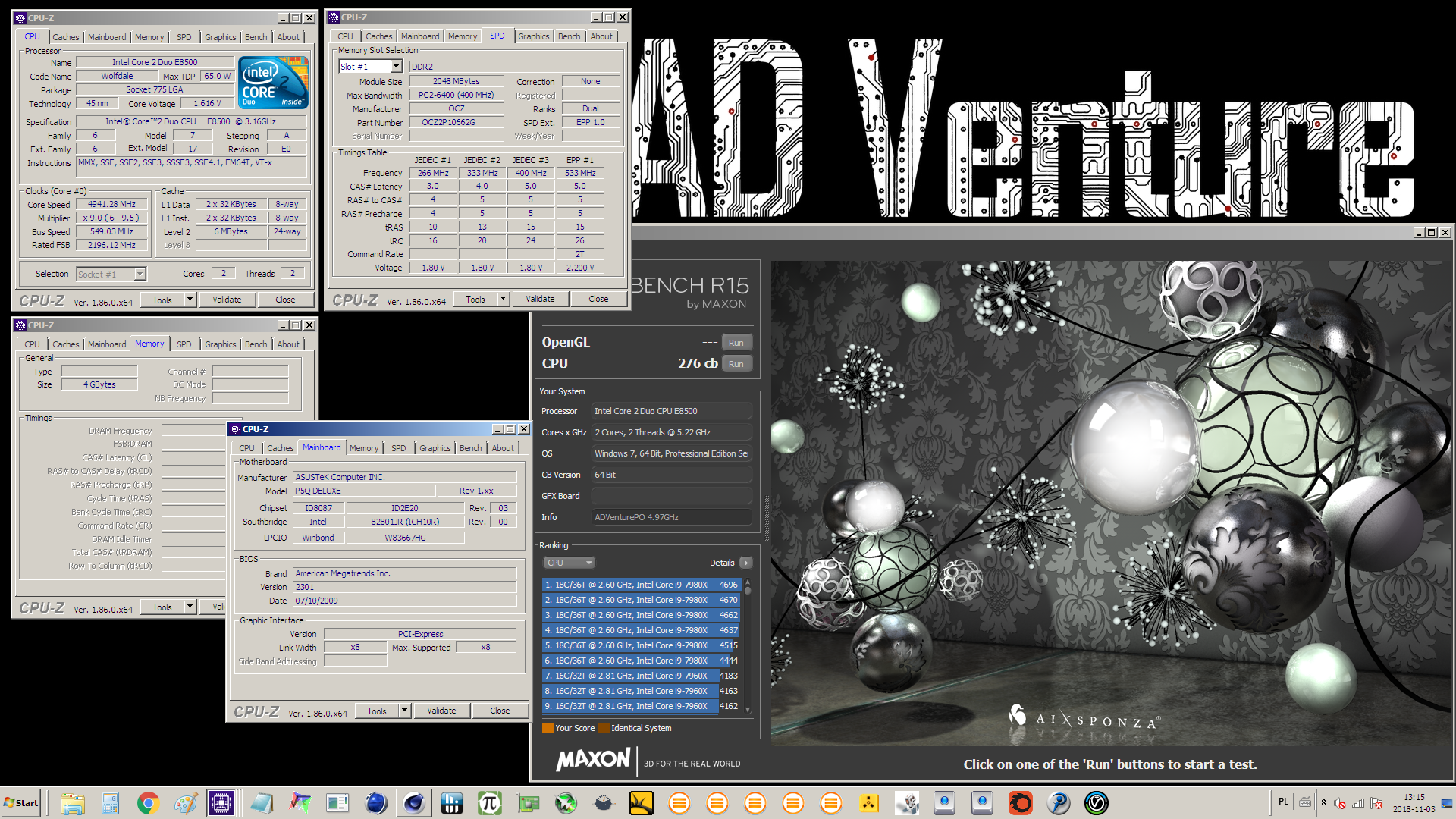Screen dimensions: 1456x819
Task: Click the yellow and black landscape taskbar icon
Action: [x=642, y=803]
